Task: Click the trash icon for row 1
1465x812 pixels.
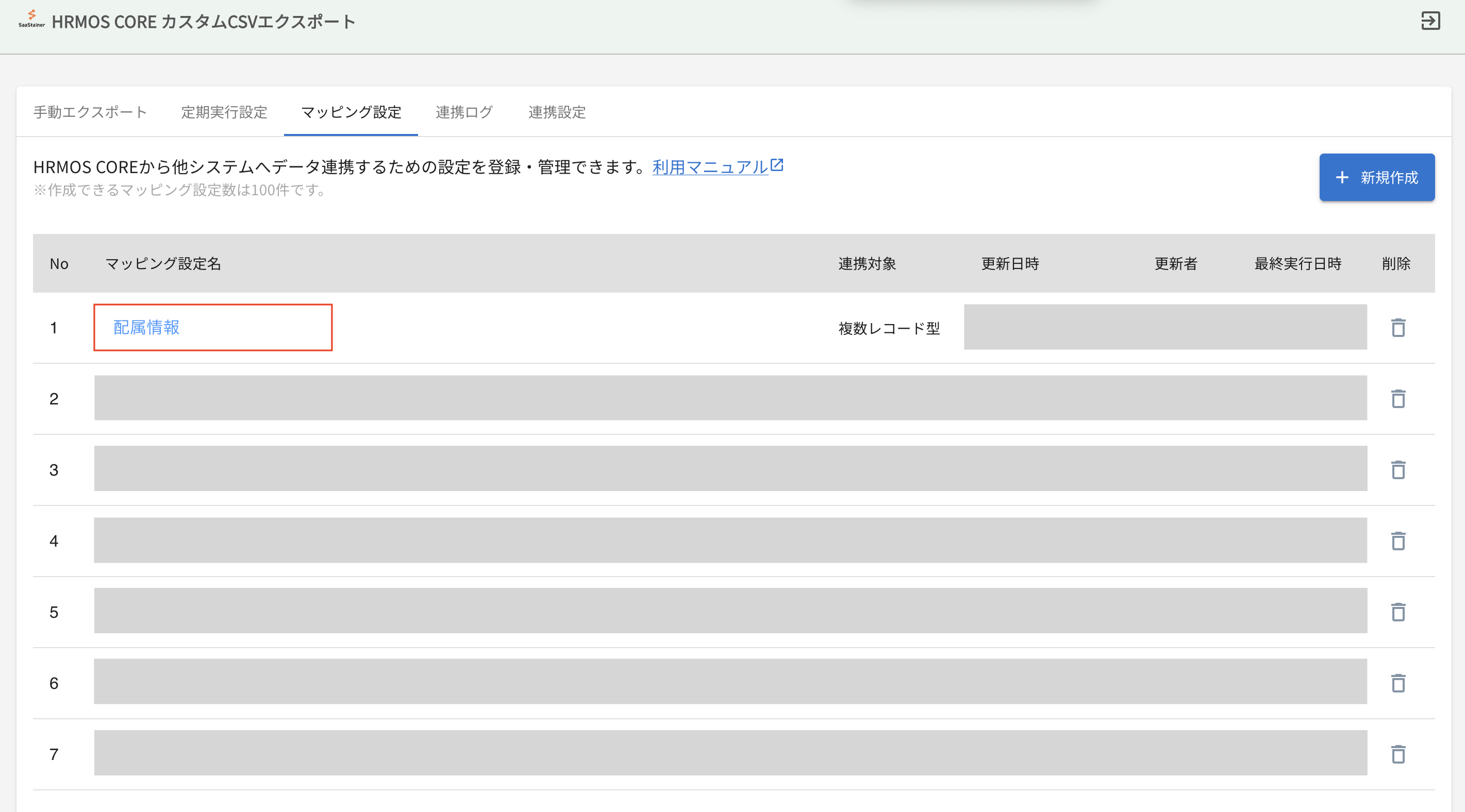Action: pos(1398,328)
